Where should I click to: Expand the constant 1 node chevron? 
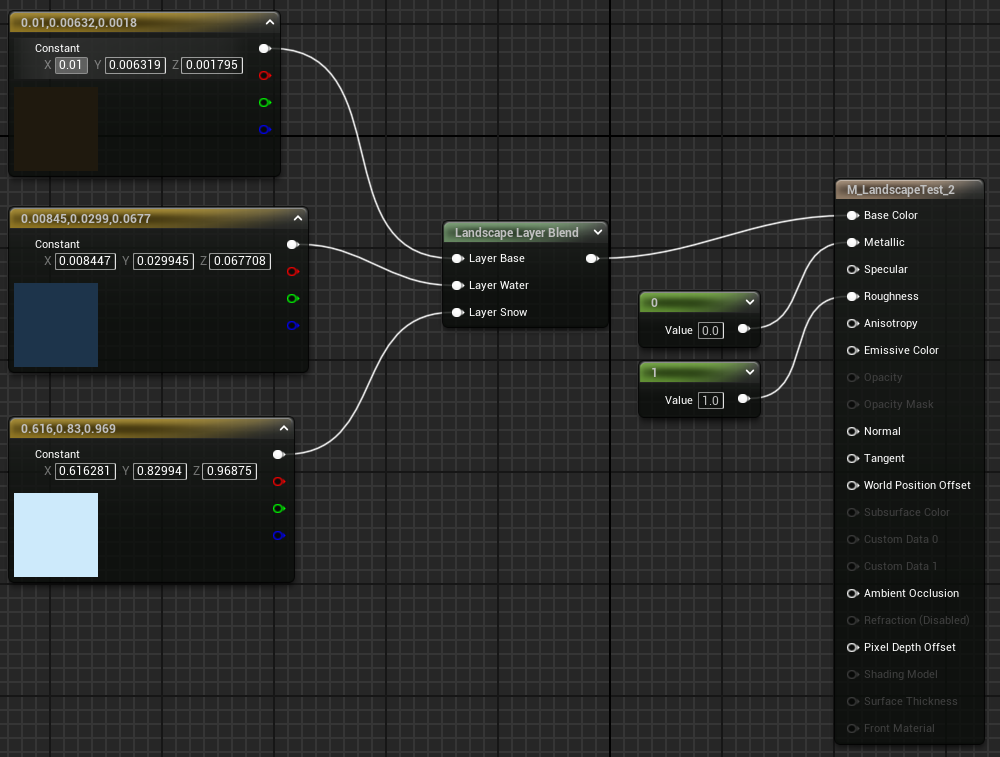coord(749,372)
